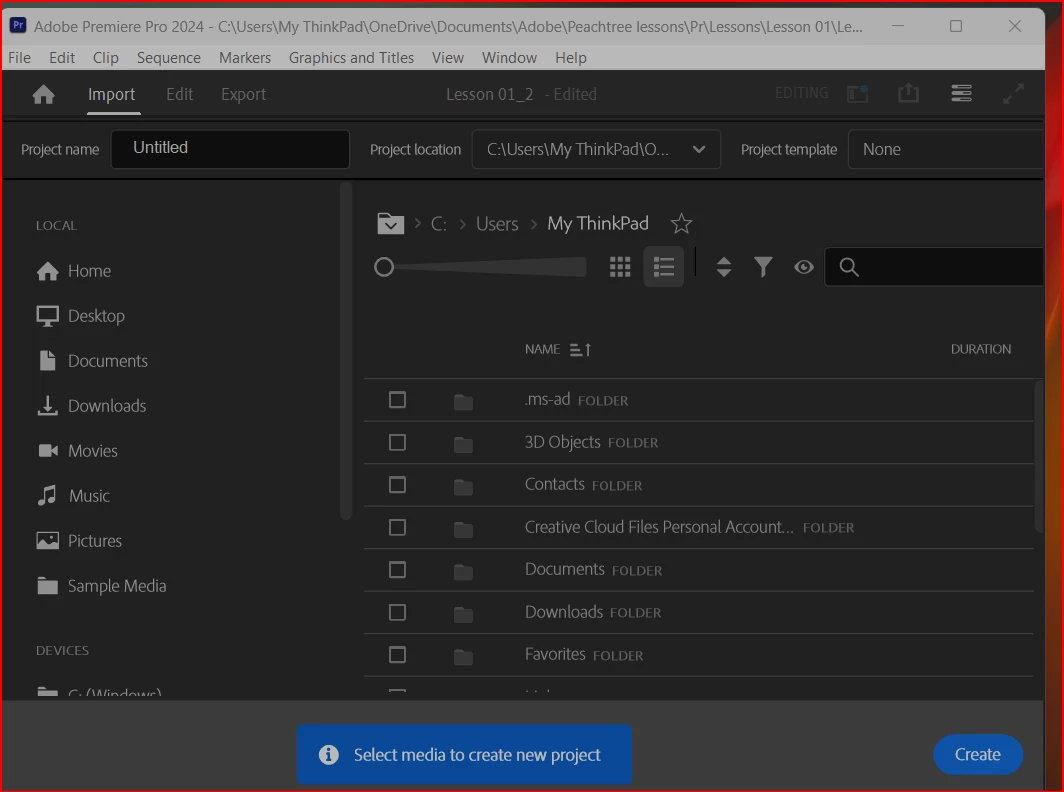Open the Home location in sidebar
1064x792 pixels.
coord(74,271)
